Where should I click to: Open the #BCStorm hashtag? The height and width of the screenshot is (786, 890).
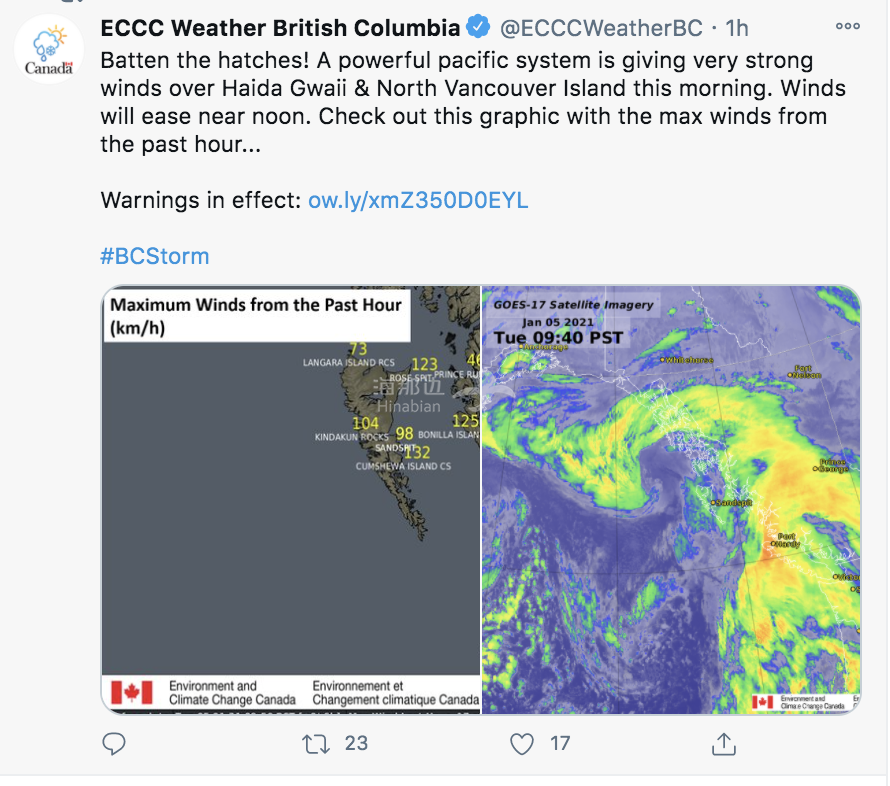click(155, 256)
